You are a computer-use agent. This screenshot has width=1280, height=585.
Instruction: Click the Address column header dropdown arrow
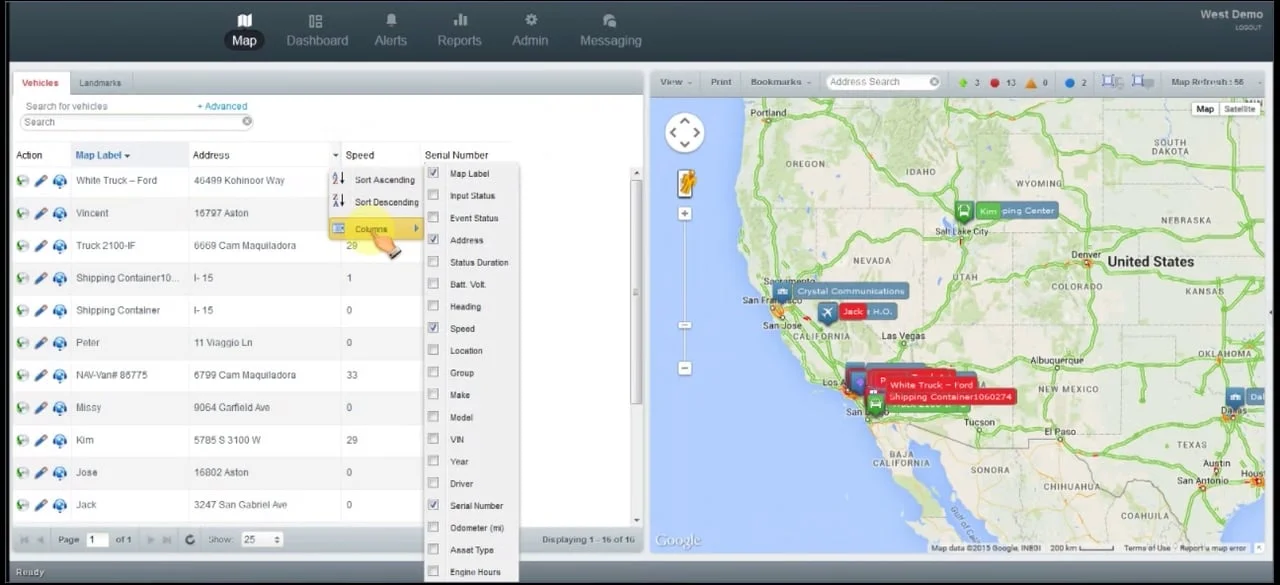coord(335,155)
